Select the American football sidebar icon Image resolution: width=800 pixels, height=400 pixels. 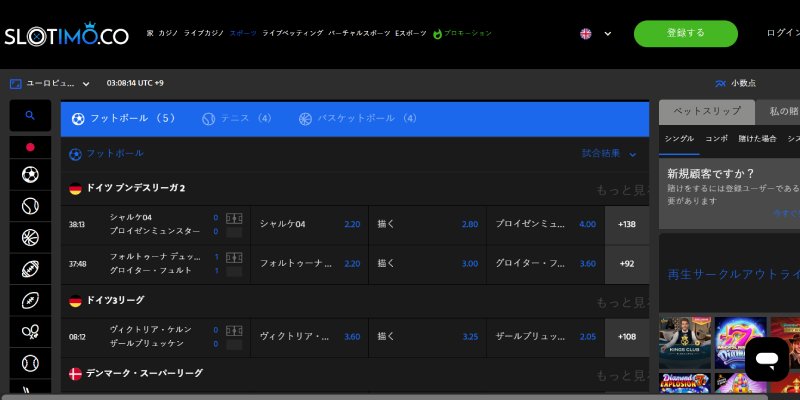[x=30, y=269]
